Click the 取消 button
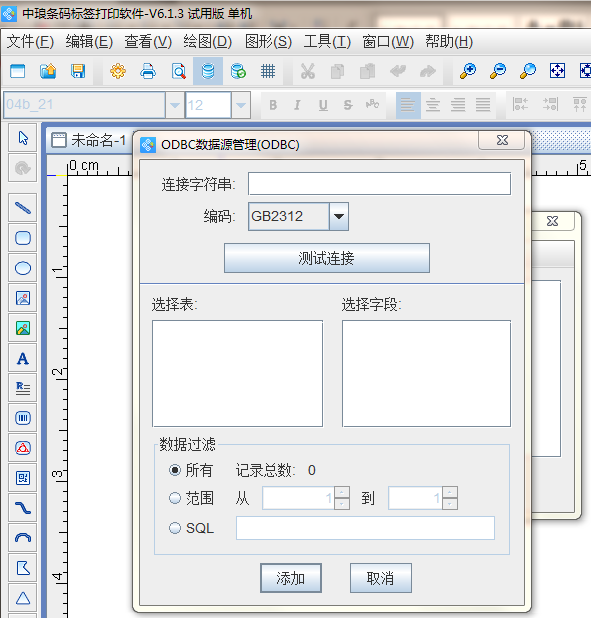The height and width of the screenshot is (618, 591). (381, 578)
